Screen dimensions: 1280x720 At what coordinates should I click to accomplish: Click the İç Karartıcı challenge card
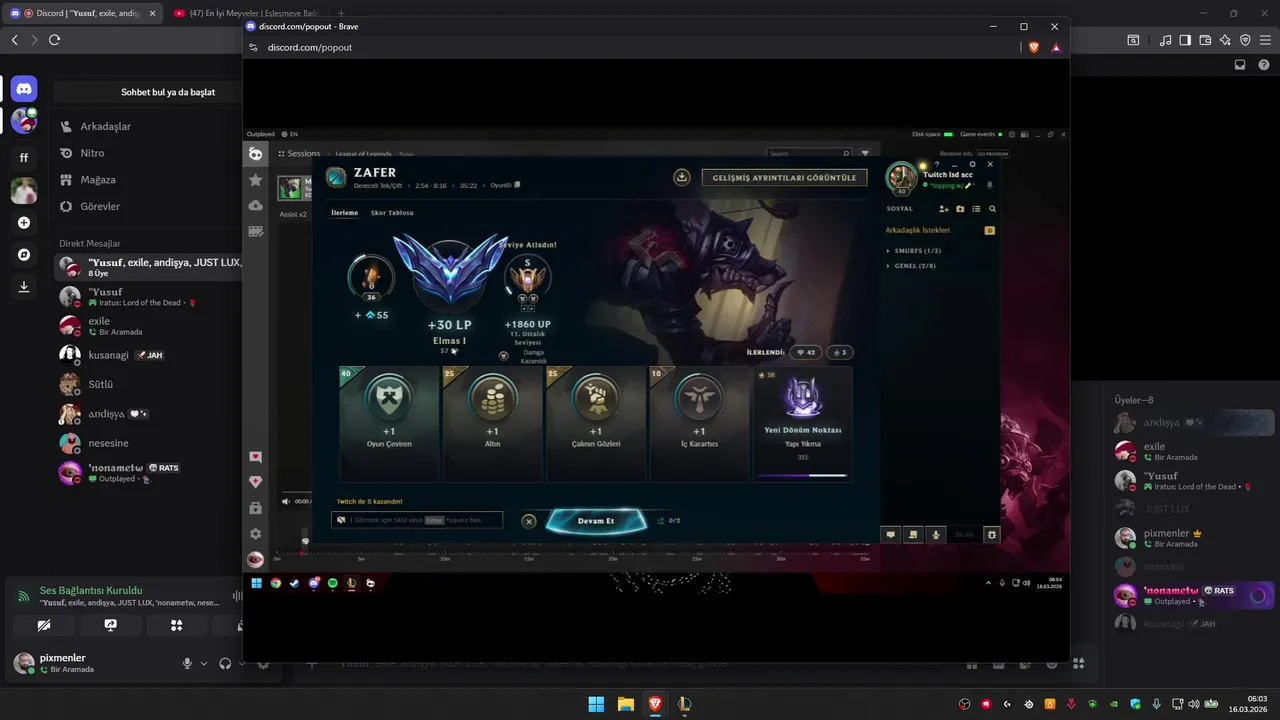coord(699,424)
